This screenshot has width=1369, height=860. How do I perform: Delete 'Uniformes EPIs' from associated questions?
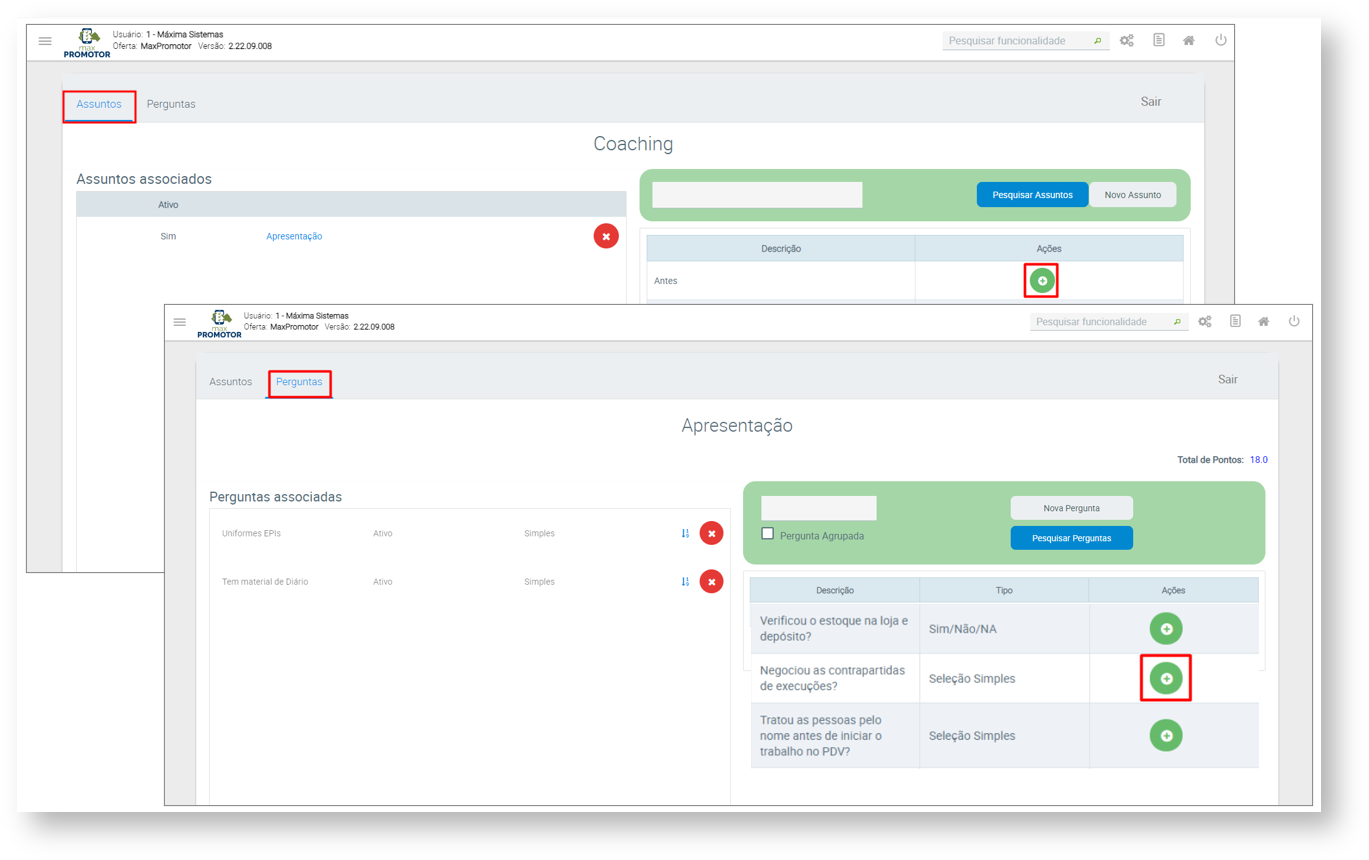coord(711,534)
